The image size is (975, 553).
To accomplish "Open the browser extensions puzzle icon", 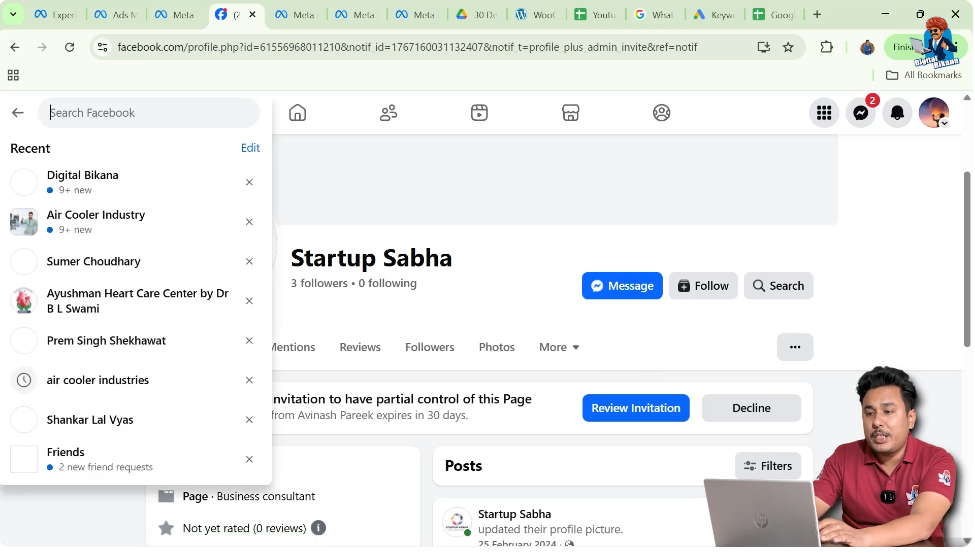I will pos(826,47).
